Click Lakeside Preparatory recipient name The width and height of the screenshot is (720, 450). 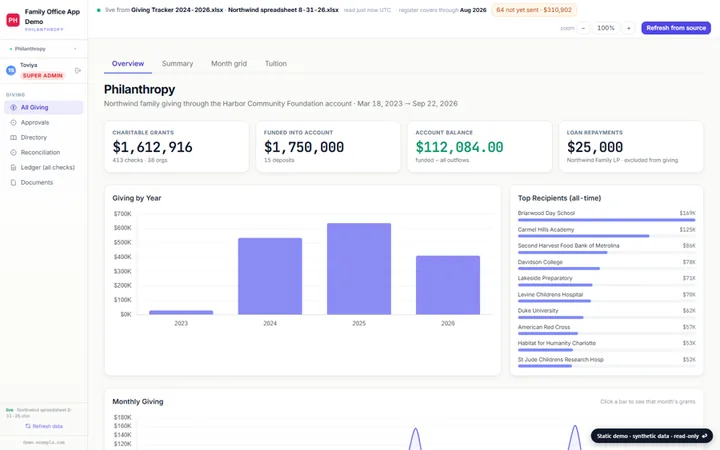coord(545,278)
